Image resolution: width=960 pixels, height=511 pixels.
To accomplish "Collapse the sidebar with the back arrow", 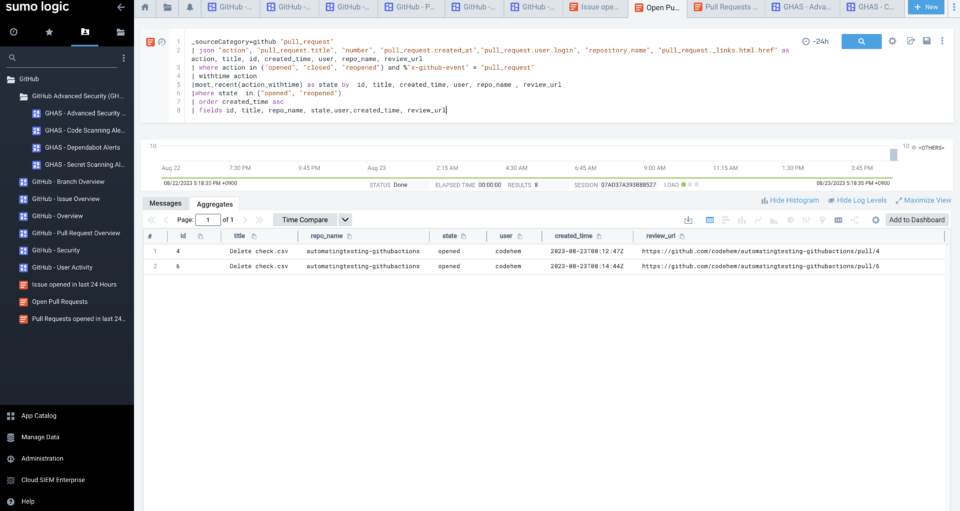I will click(x=121, y=7).
